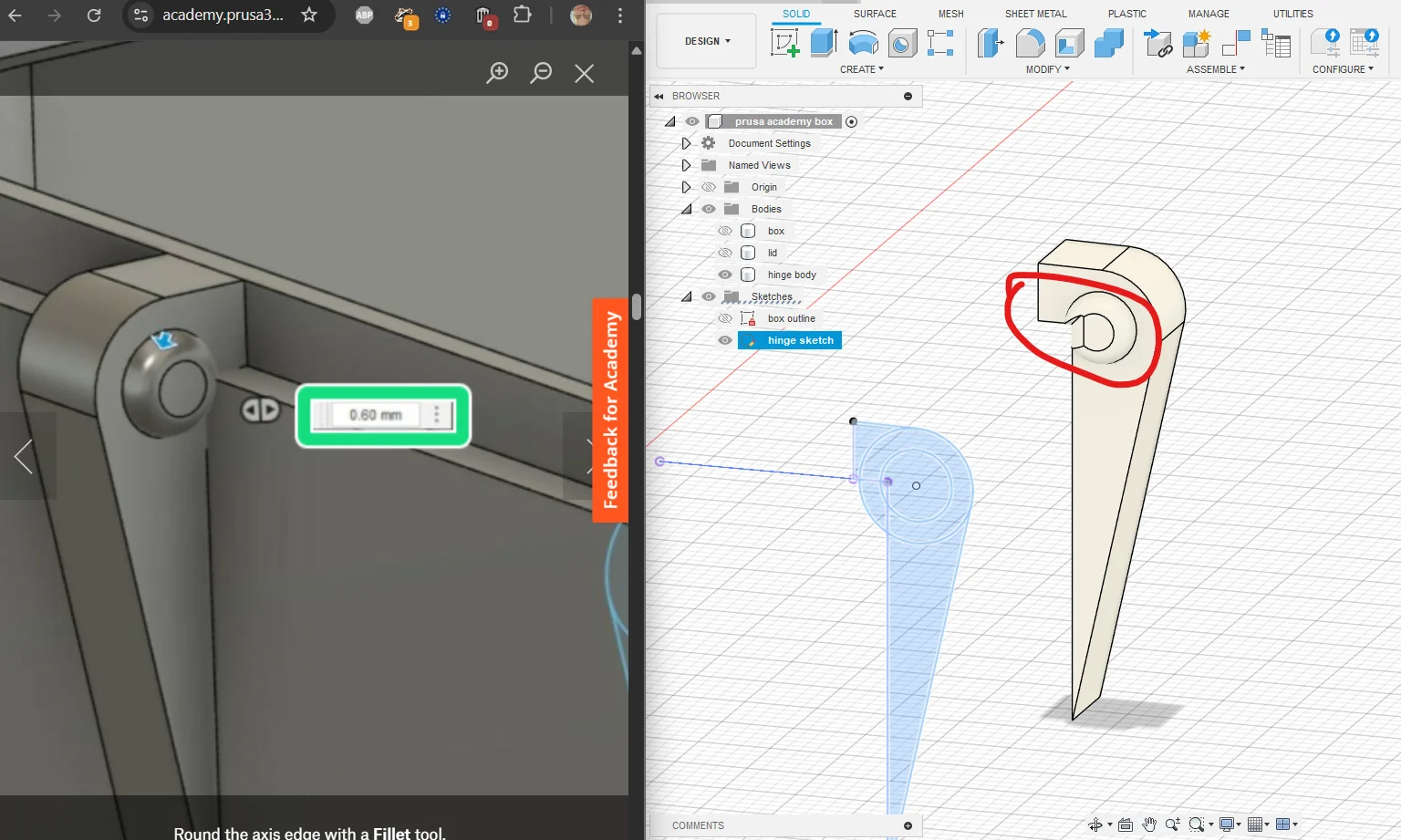The image size is (1401, 840).
Task: Zoom out on the Prusa Academy image
Action: 541,73
